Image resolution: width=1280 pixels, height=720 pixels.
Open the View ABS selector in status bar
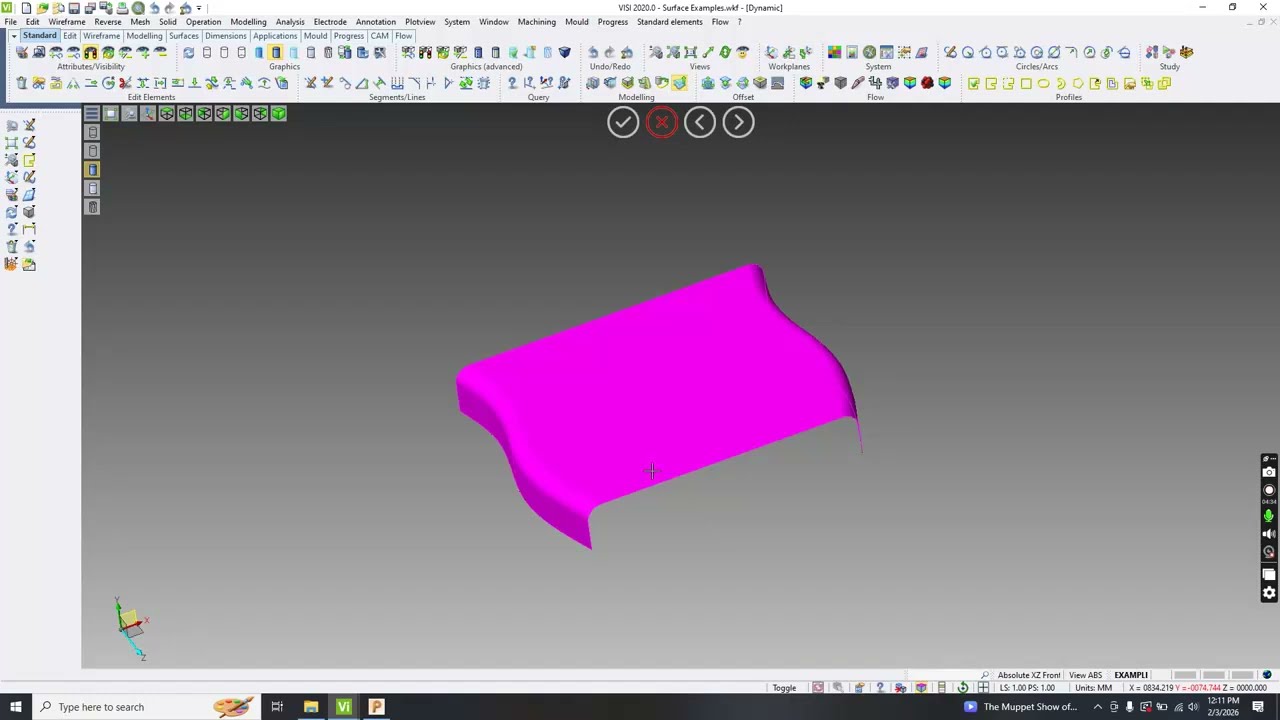(1085, 675)
